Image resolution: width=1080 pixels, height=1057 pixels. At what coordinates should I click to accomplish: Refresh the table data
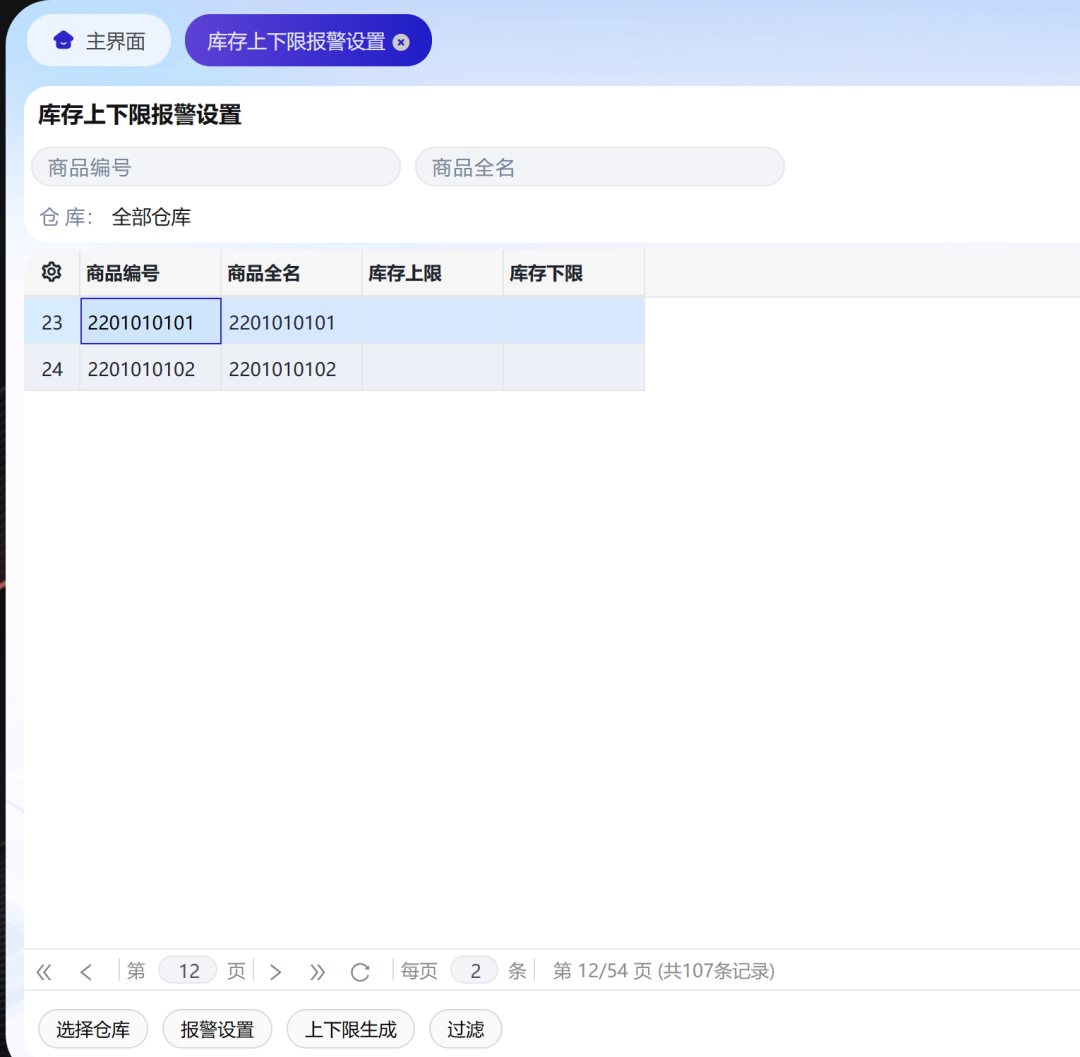point(360,972)
